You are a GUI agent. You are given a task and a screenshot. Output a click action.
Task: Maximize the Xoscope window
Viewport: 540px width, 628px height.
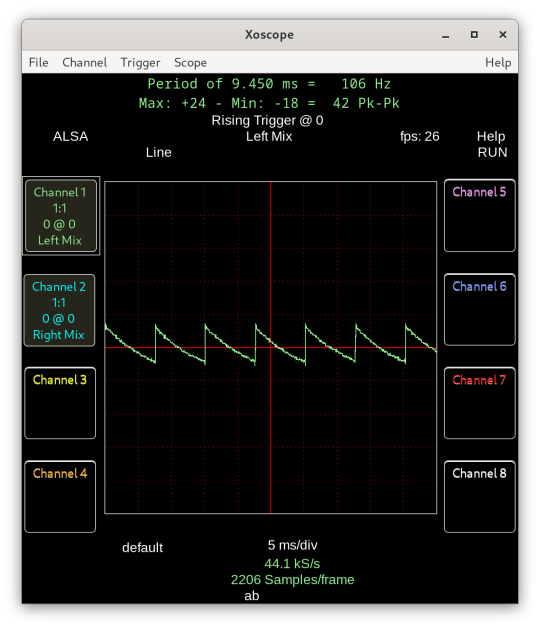coord(474,35)
